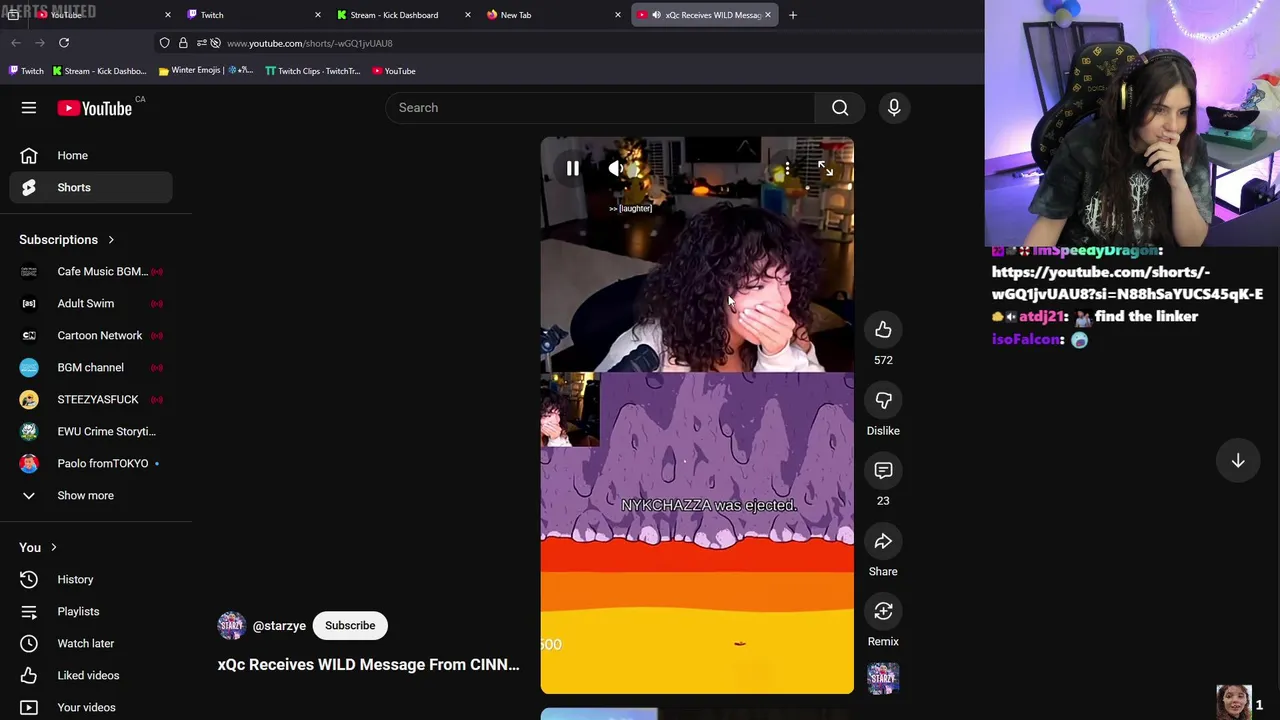Close the xQc Receives WILD Message tab
The height and width of the screenshot is (720, 1280).
768,15
